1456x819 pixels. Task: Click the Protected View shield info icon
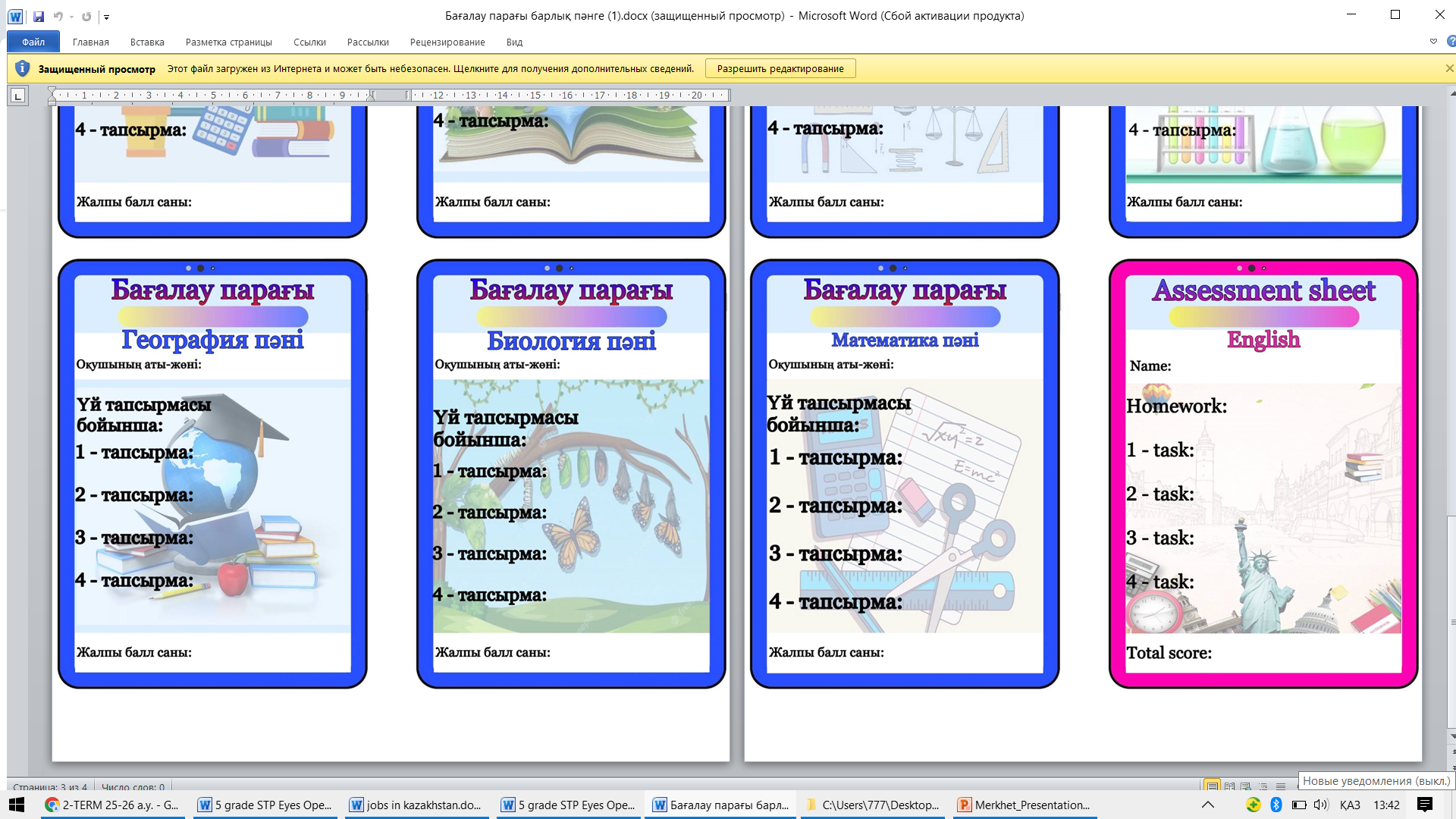click(22, 68)
